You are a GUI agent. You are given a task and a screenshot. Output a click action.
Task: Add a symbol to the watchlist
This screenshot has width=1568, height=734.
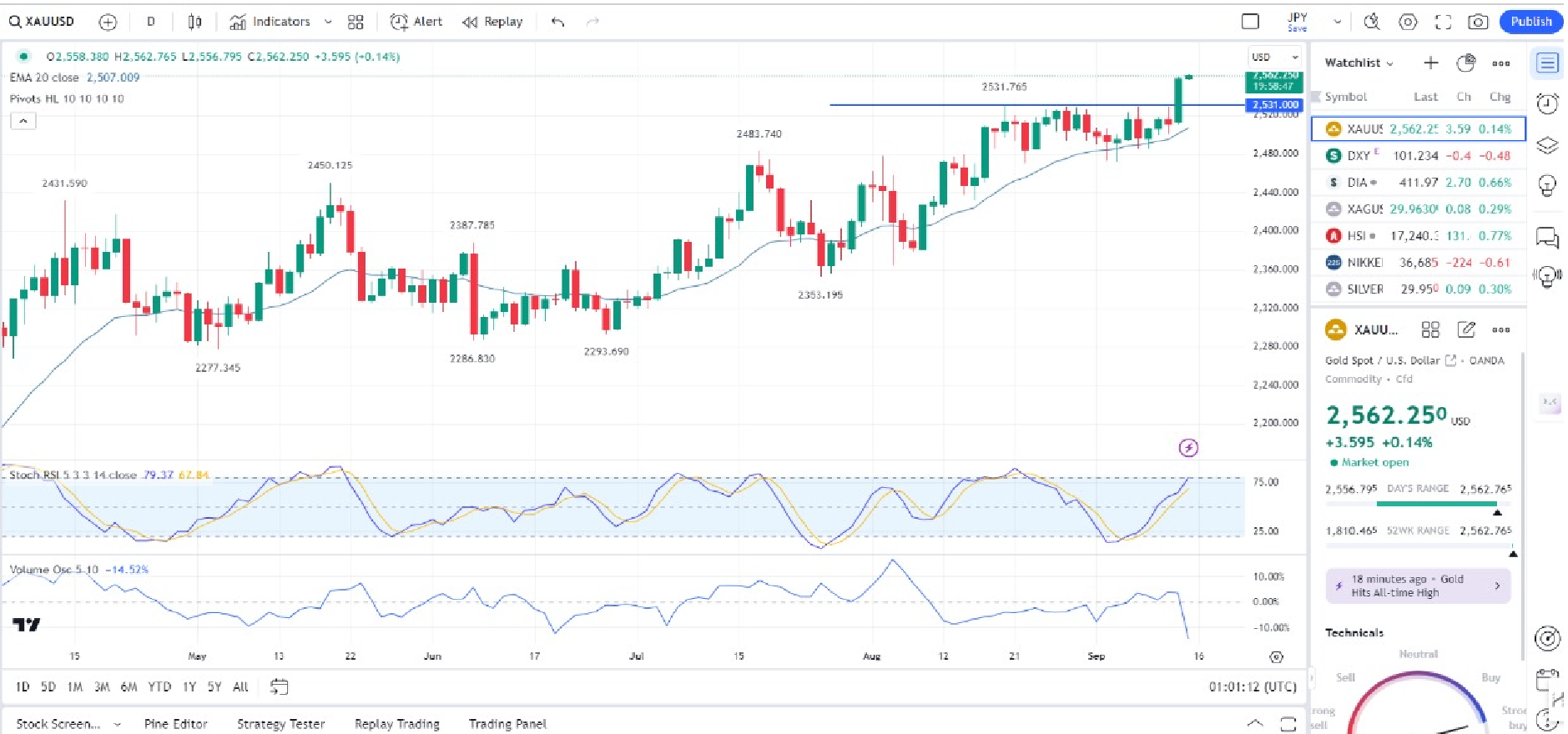point(1430,63)
